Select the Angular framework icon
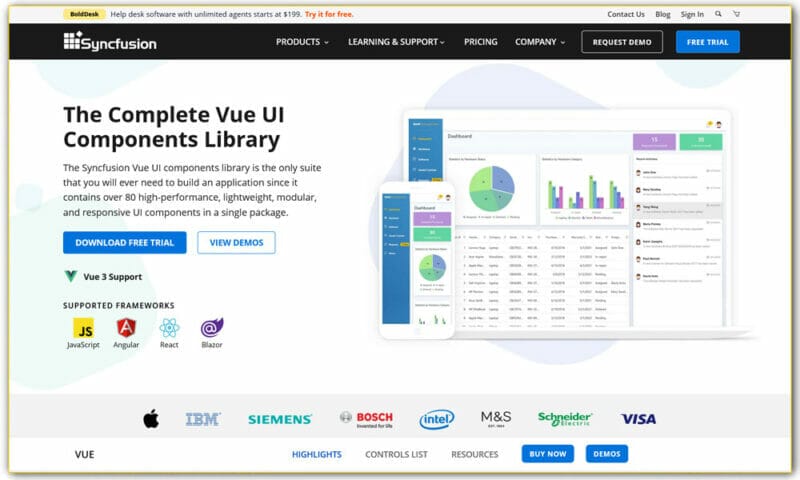The height and width of the screenshot is (480, 800). [126, 328]
